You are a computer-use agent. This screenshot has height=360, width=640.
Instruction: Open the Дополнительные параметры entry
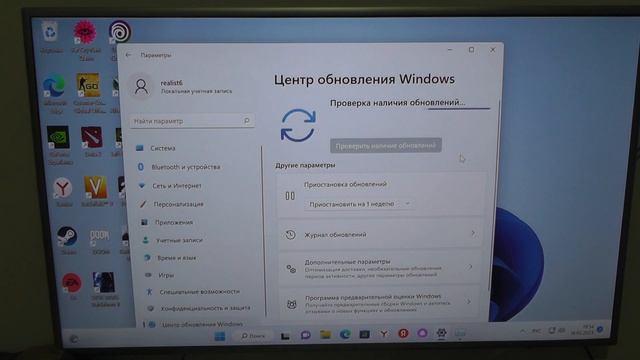(x=379, y=268)
